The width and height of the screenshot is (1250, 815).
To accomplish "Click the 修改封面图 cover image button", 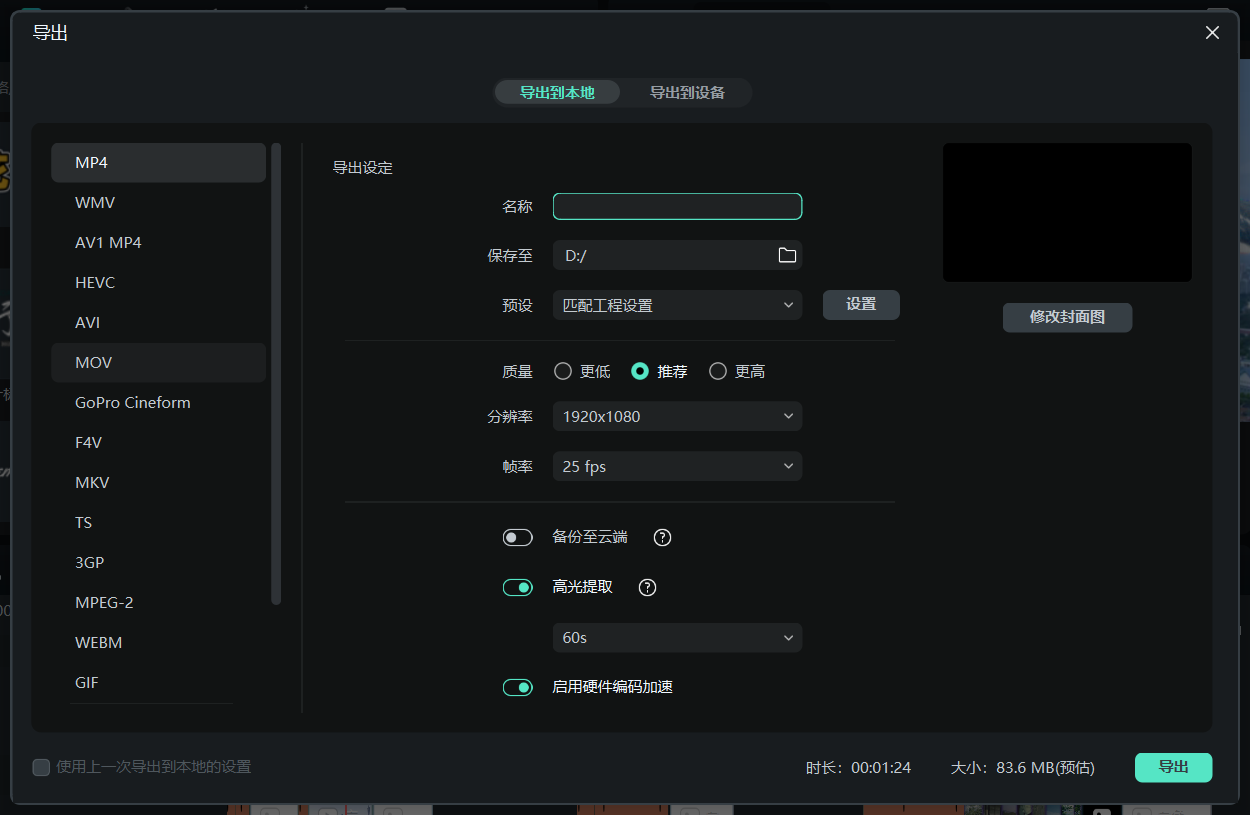I will click(1067, 317).
